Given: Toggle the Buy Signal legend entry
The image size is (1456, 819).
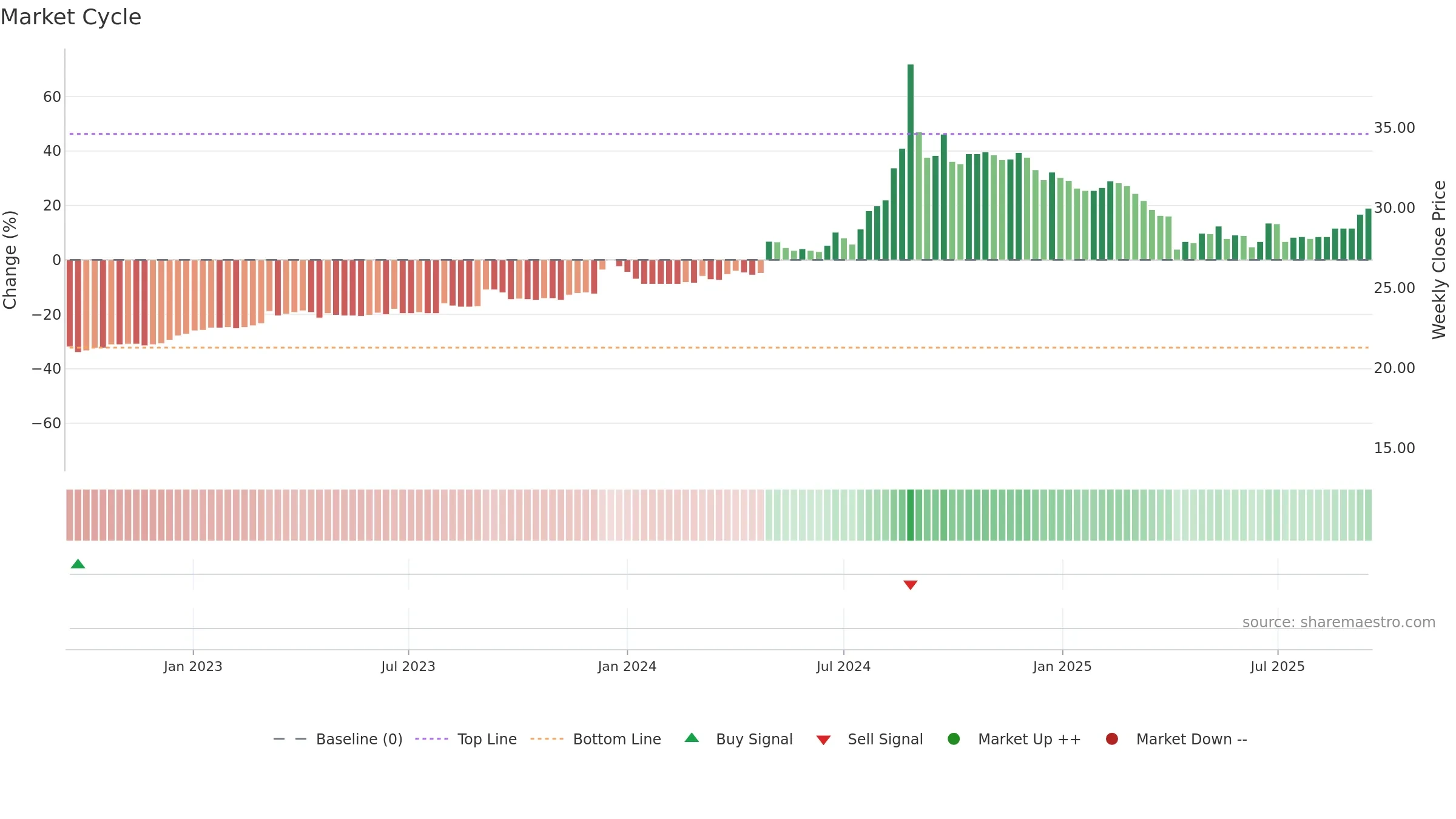Looking at the screenshot, I should [x=738, y=739].
